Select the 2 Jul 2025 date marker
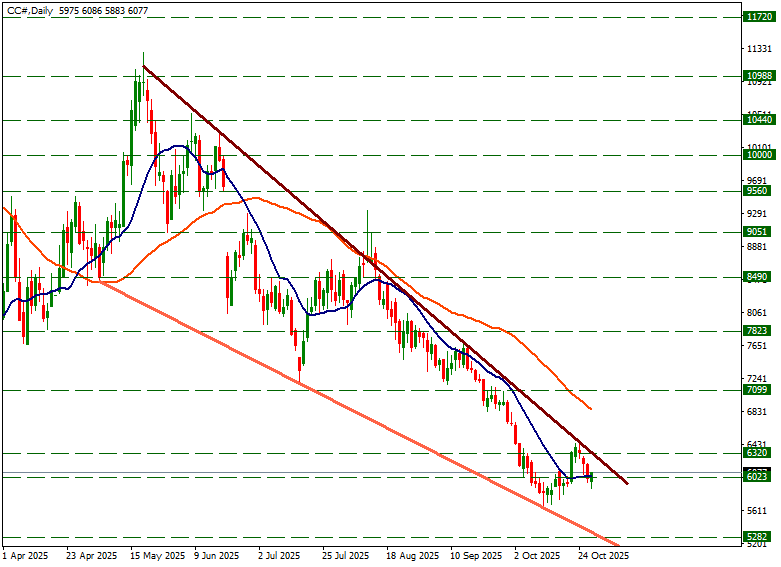Image resolution: width=781 pixels, height=567 pixels. 278,555
